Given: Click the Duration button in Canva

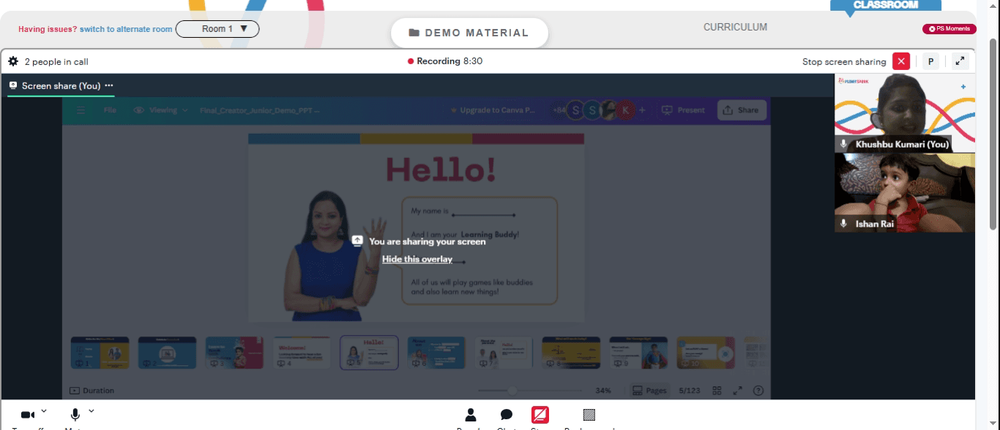Looking at the screenshot, I should point(92,390).
